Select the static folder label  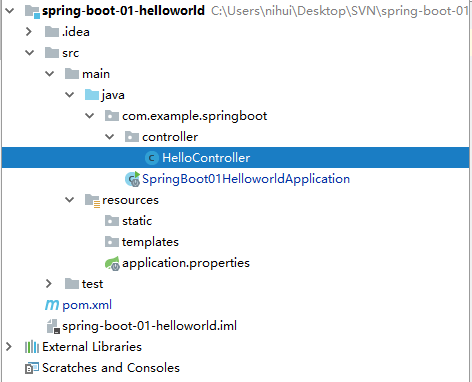[137, 221]
